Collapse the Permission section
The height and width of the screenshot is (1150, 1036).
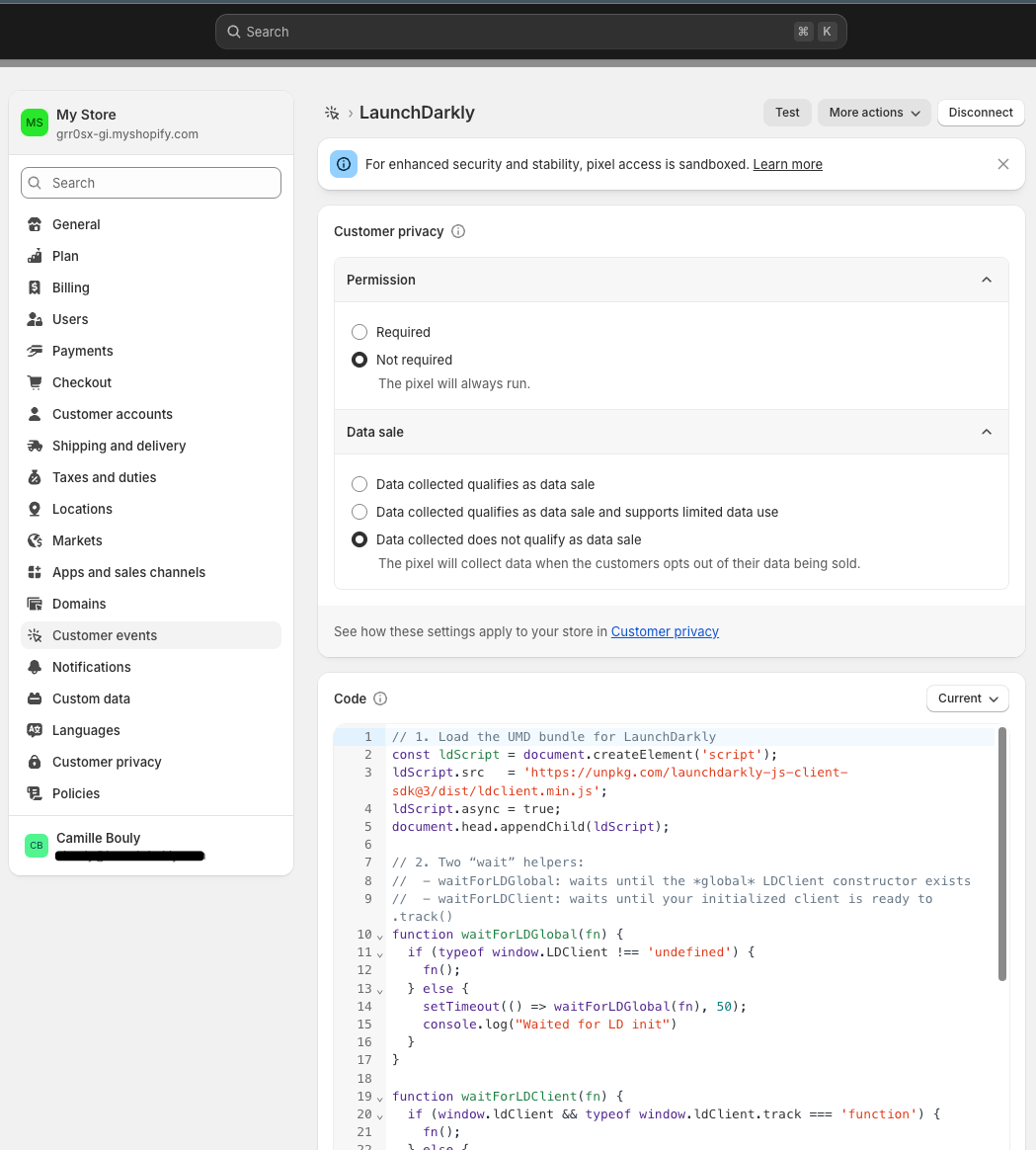coord(986,280)
